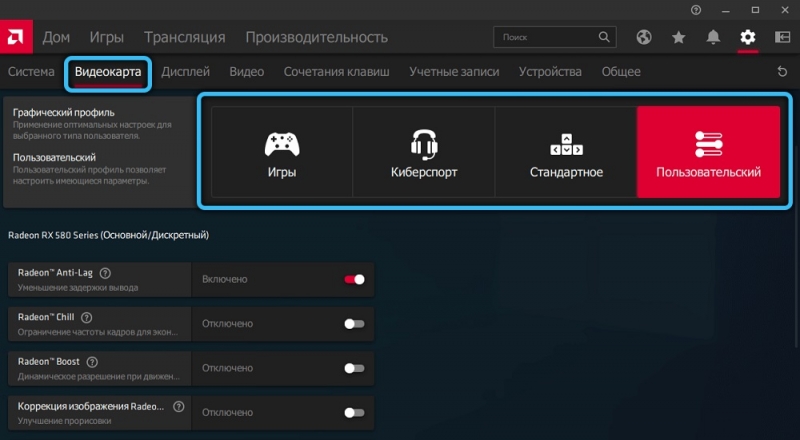Open the Дом tab

tap(56, 37)
